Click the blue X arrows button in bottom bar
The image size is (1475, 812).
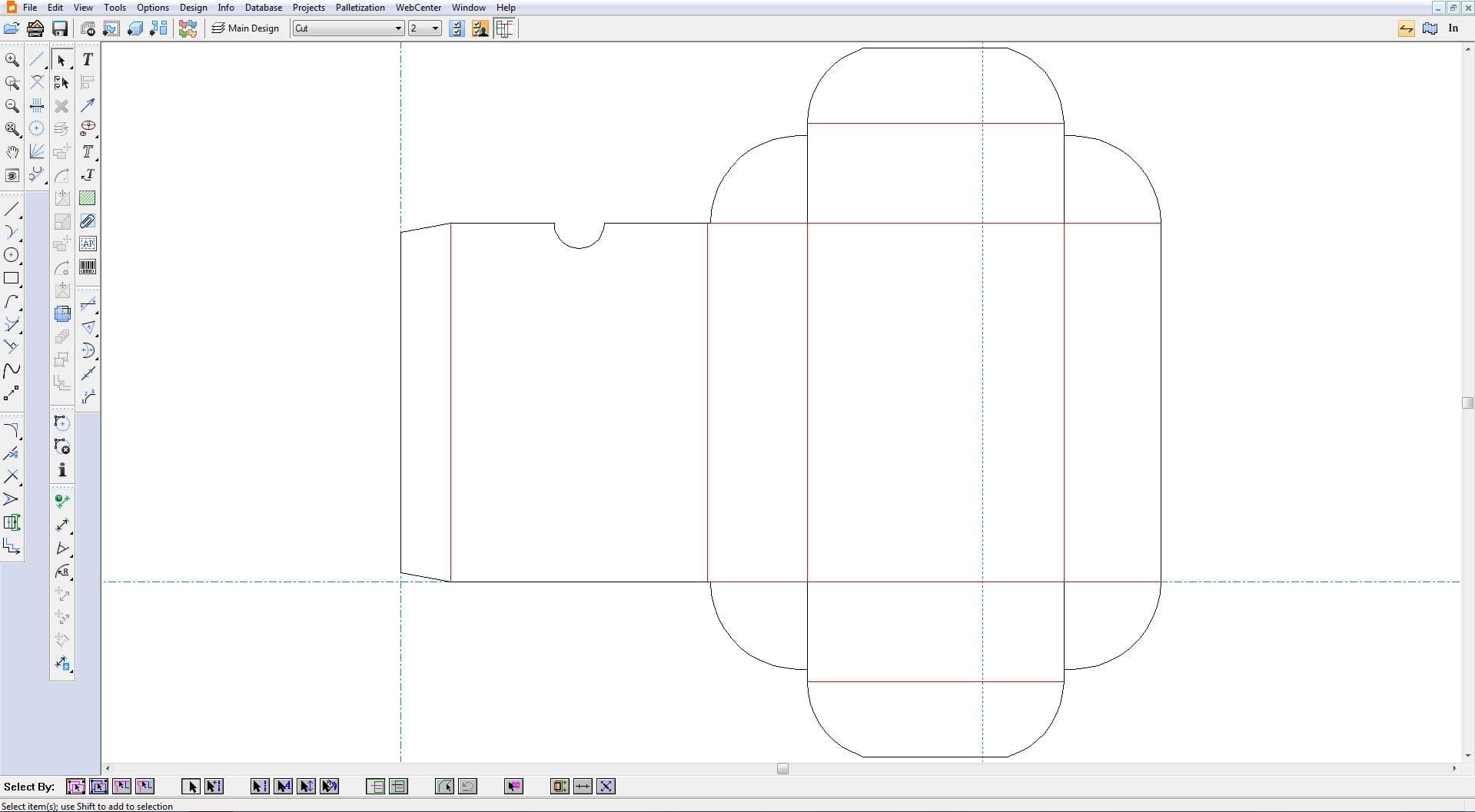point(606,786)
